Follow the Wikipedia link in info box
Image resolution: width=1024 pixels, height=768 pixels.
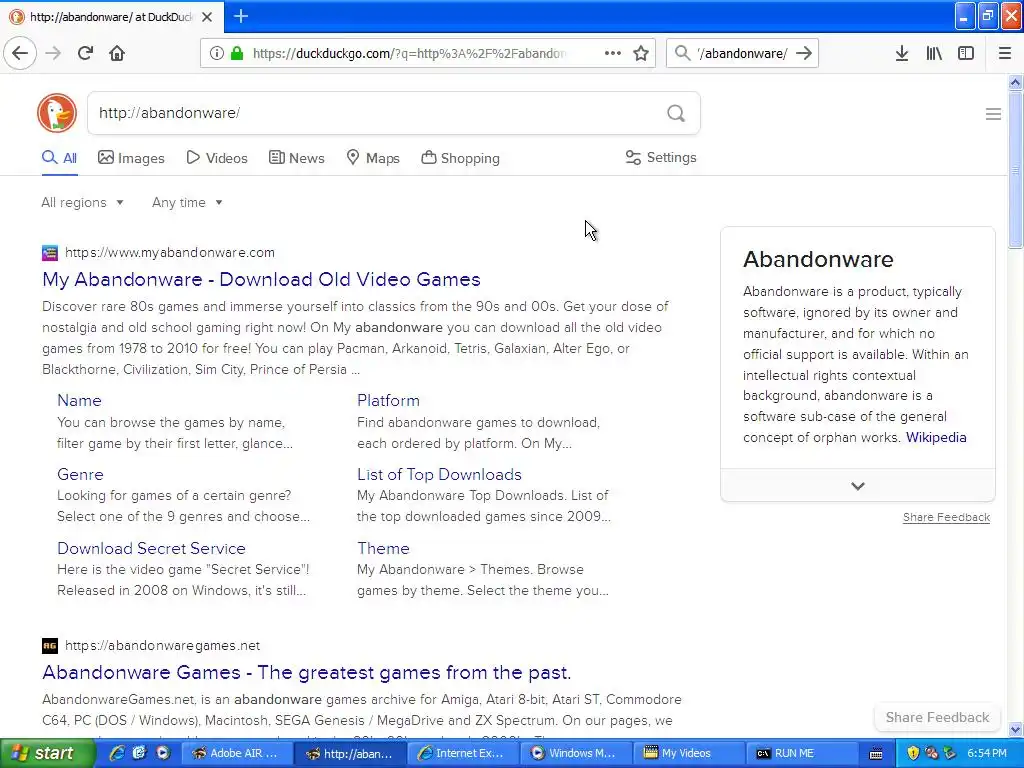coord(936,438)
